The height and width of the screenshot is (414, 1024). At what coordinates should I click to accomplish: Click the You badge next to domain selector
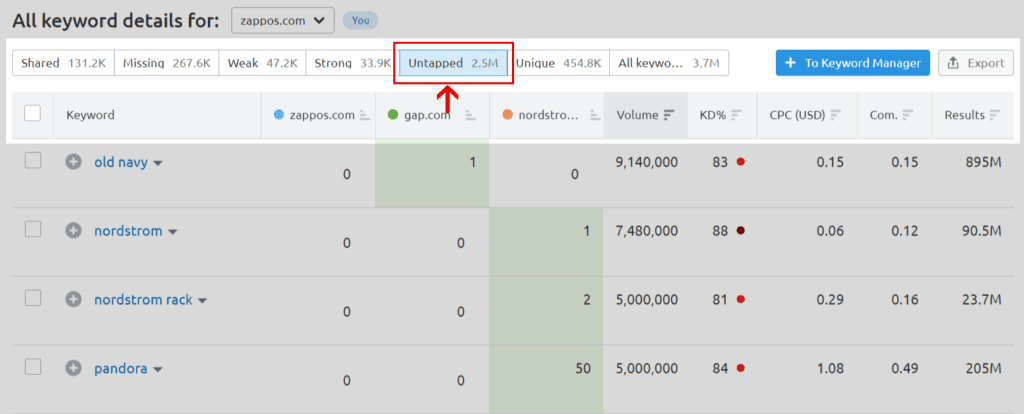360,20
